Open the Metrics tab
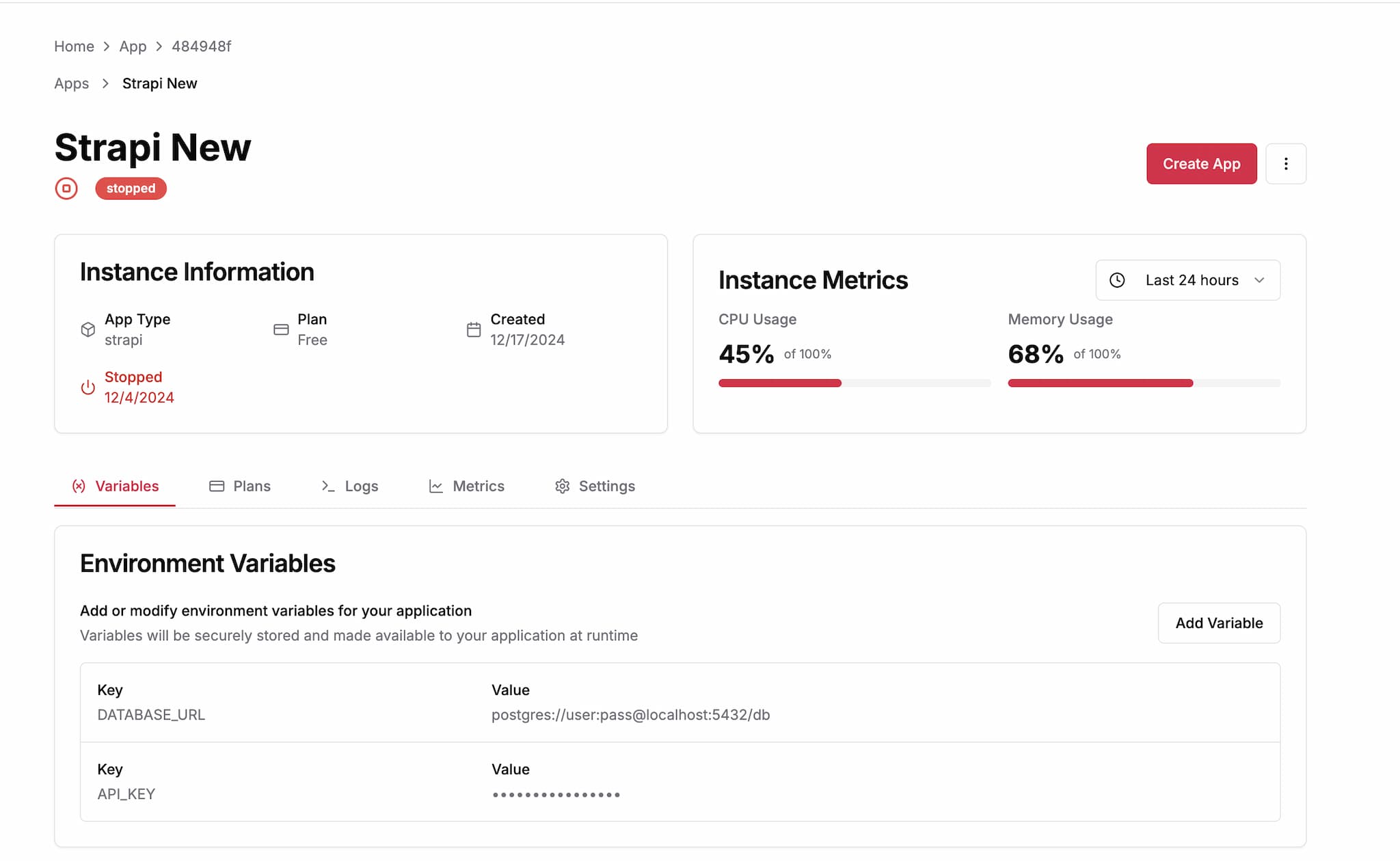 click(x=466, y=486)
